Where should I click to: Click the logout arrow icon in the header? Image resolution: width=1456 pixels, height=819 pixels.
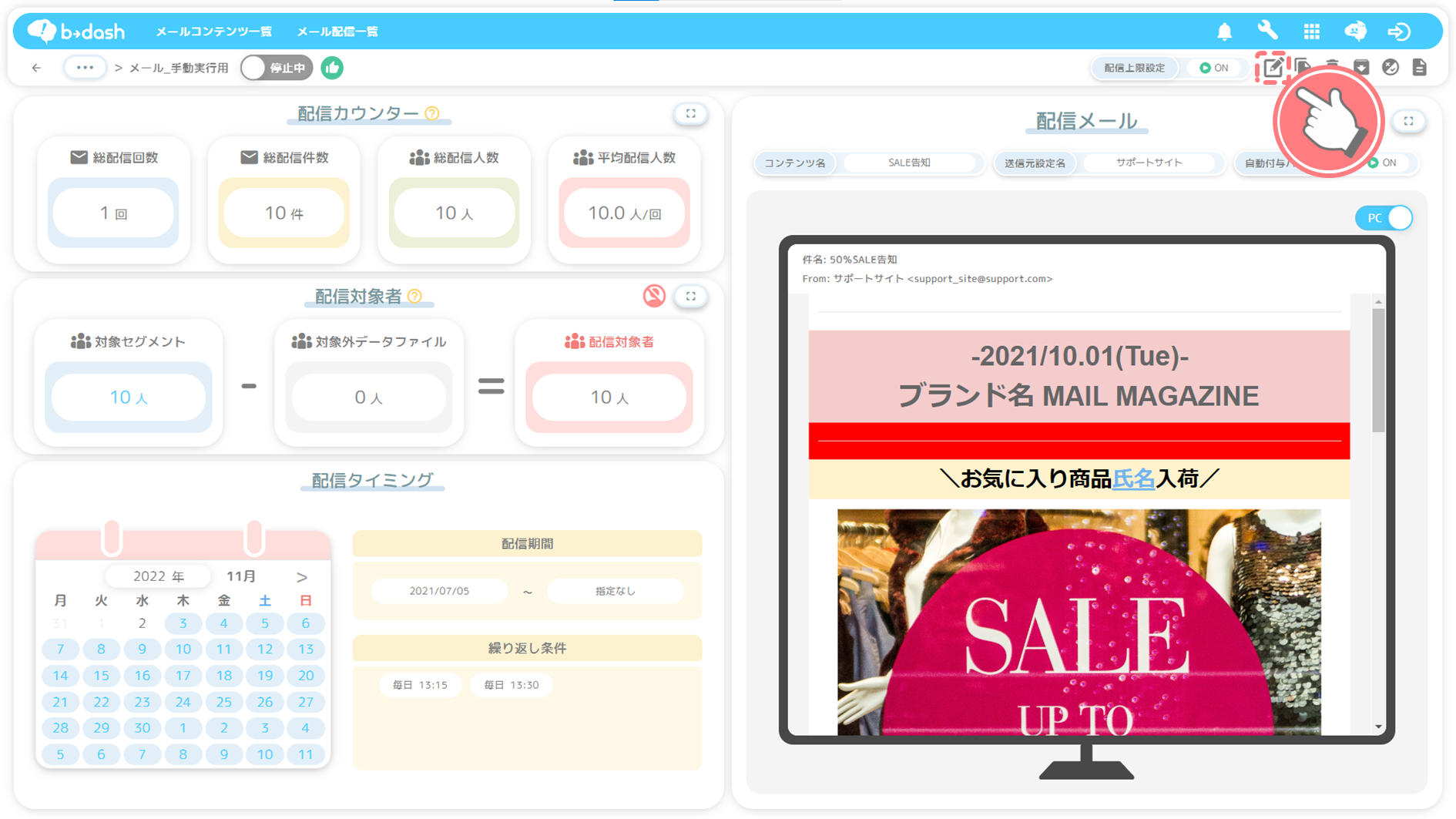[x=1399, y=32]
